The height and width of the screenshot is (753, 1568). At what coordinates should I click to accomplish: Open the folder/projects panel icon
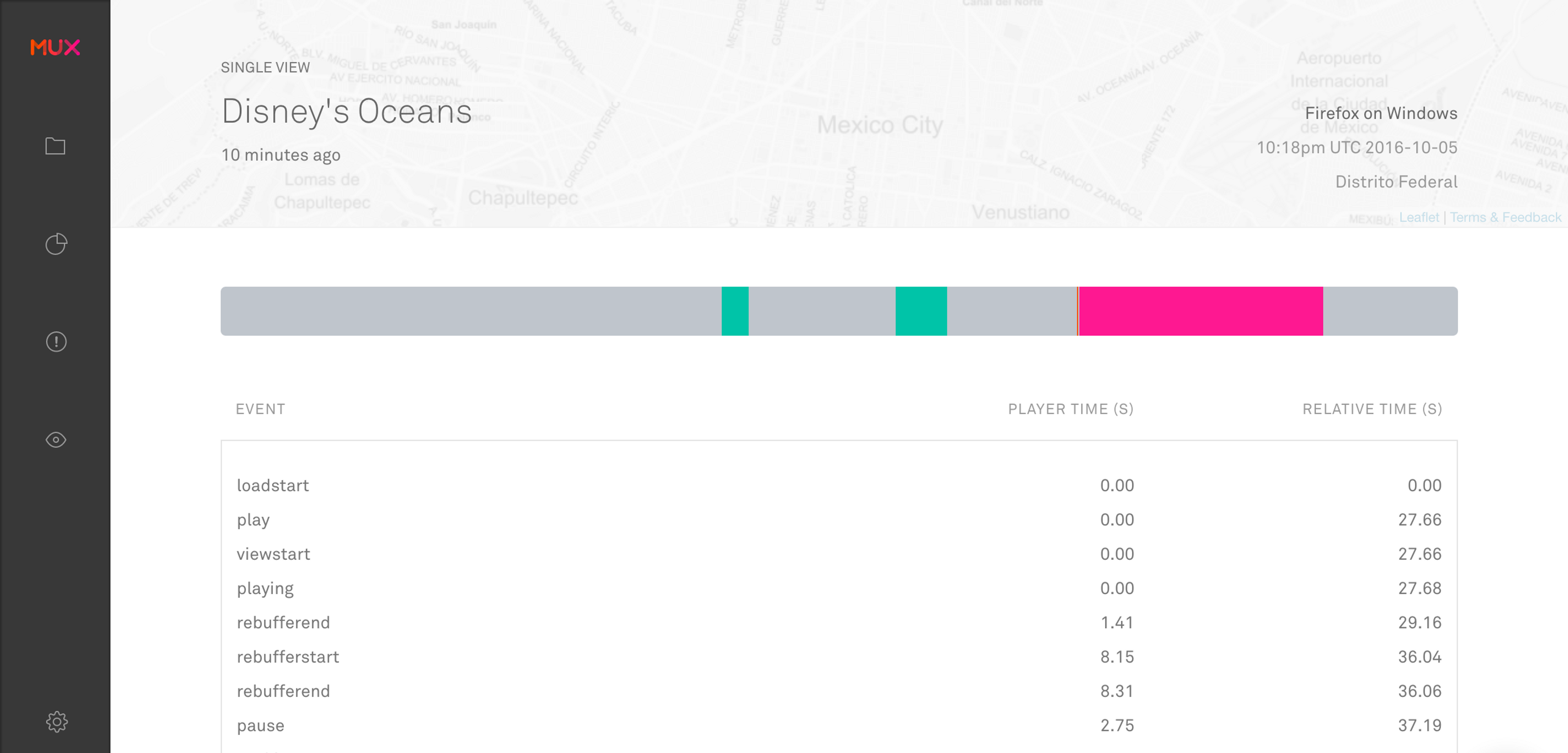point(55,147)
